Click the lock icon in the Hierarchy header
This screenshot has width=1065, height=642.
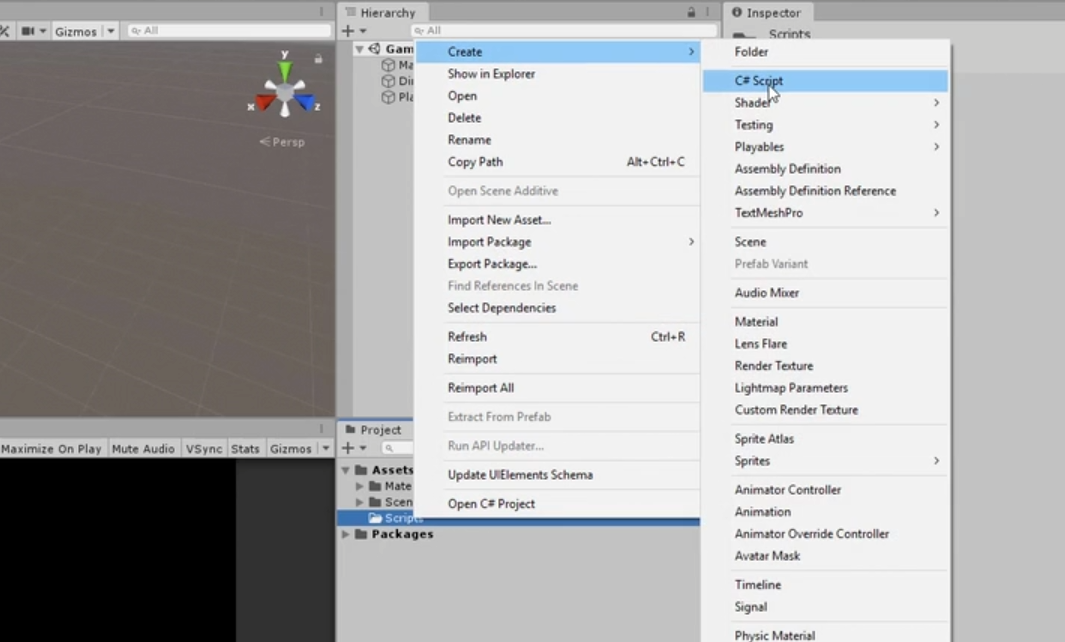point(691,11)
